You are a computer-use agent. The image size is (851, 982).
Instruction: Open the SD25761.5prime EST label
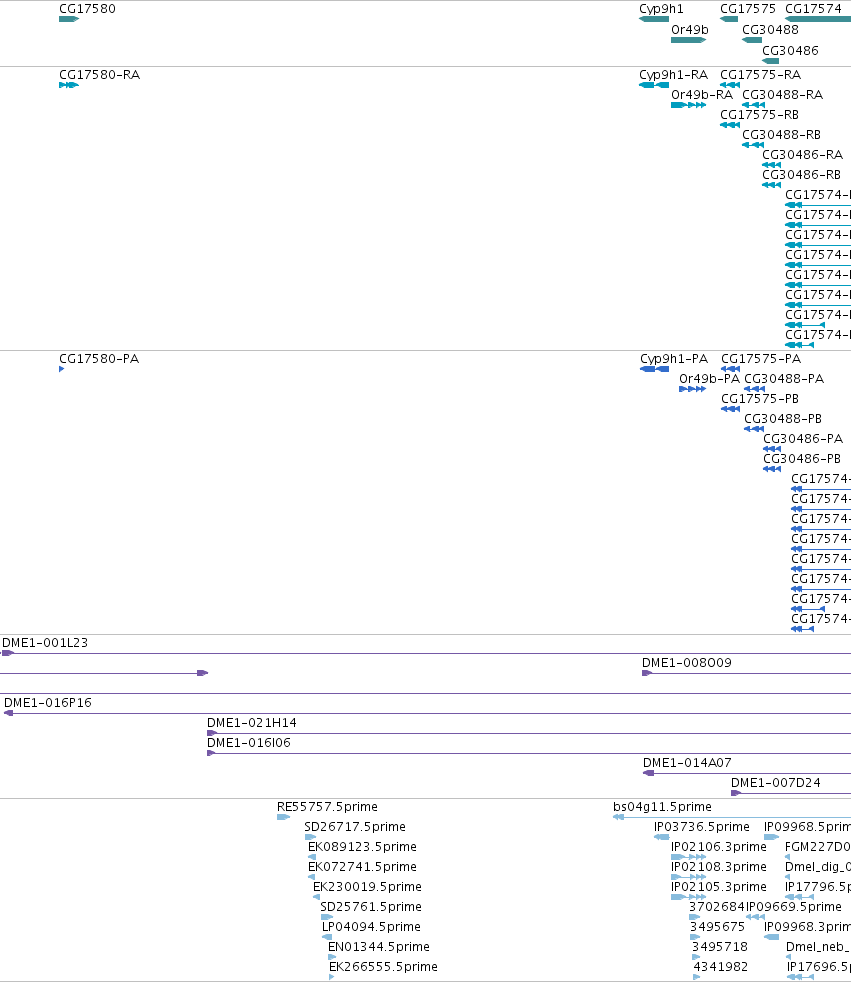[371, 907]
